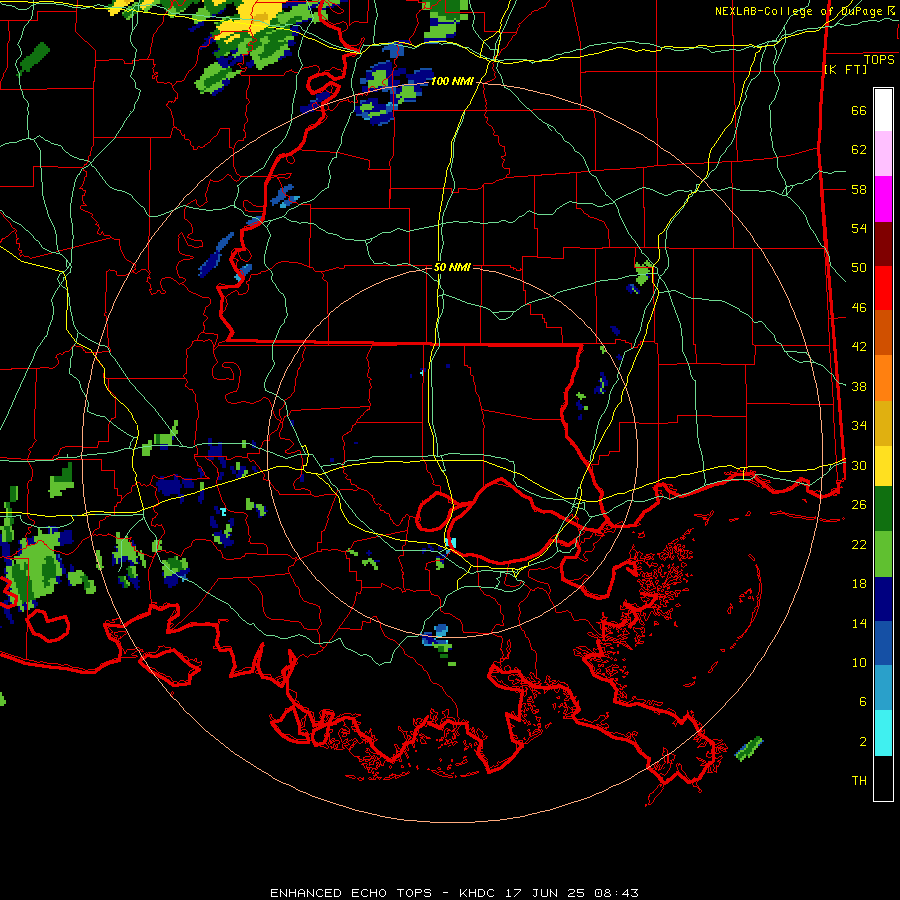Click the white swatch in the tops legend
The height and width of the screenshot is (900, 900).
[x=883, y=110]
